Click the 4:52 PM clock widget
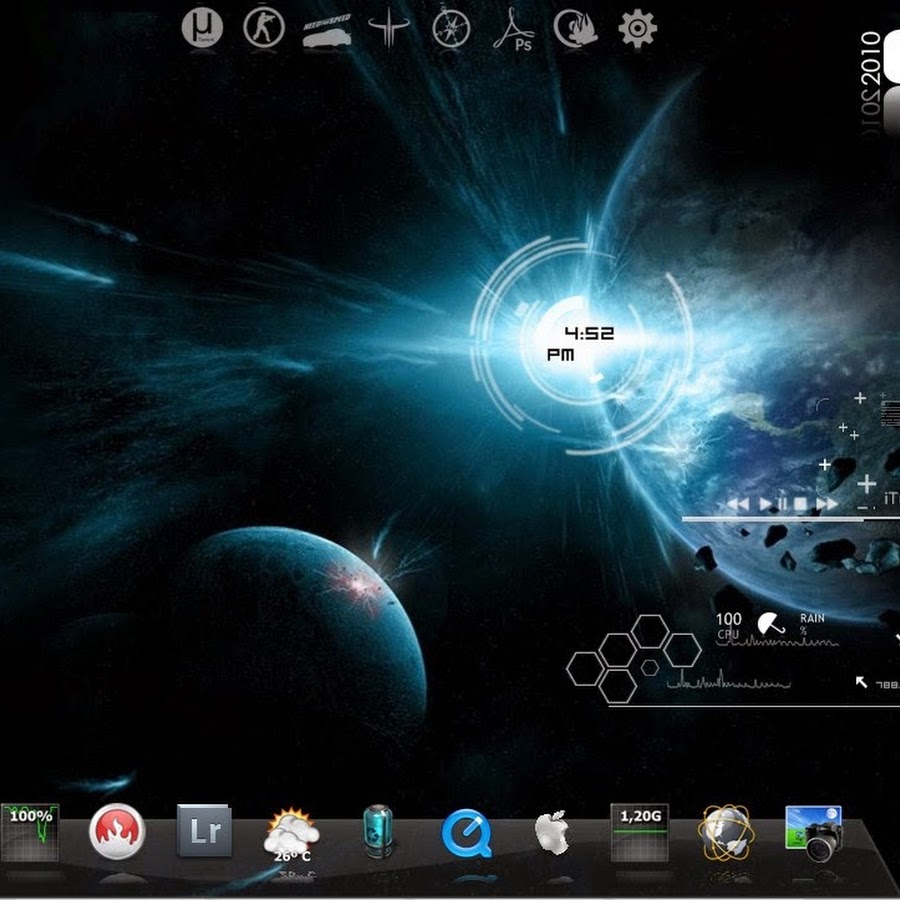 pyautogui.click(x=580, y=343)
